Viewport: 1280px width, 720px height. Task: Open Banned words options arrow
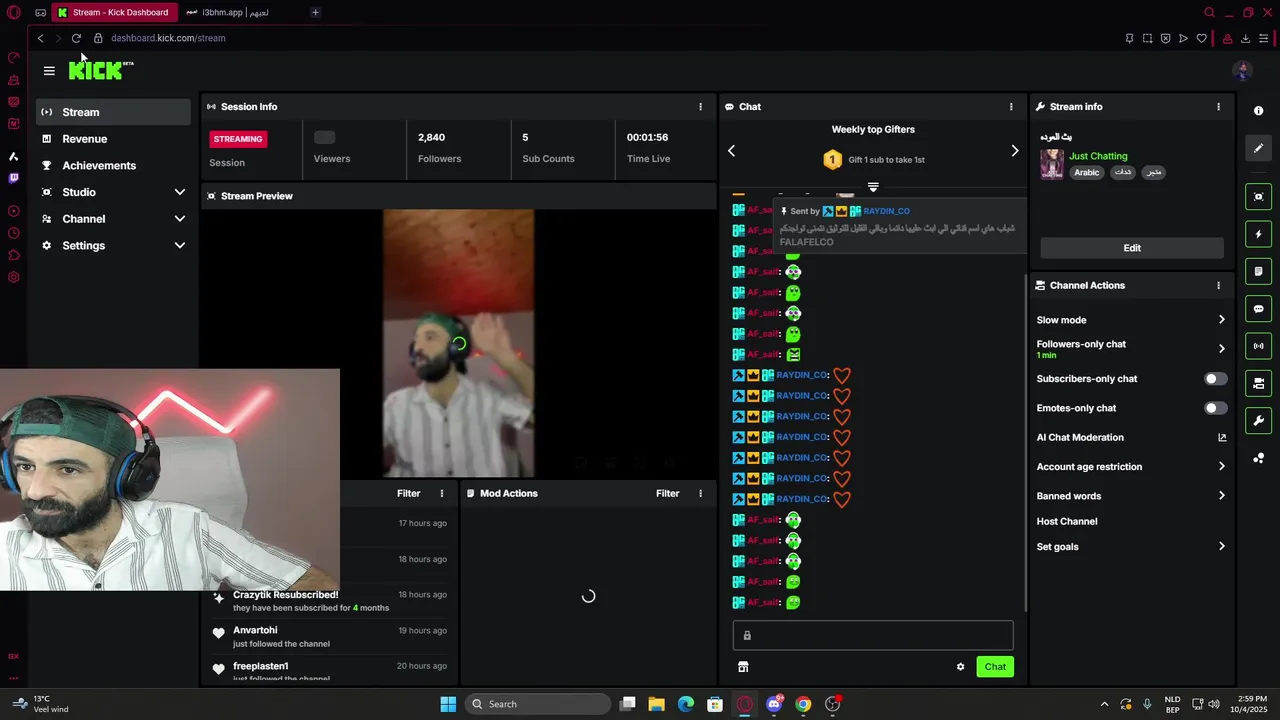coord(1221,496)
